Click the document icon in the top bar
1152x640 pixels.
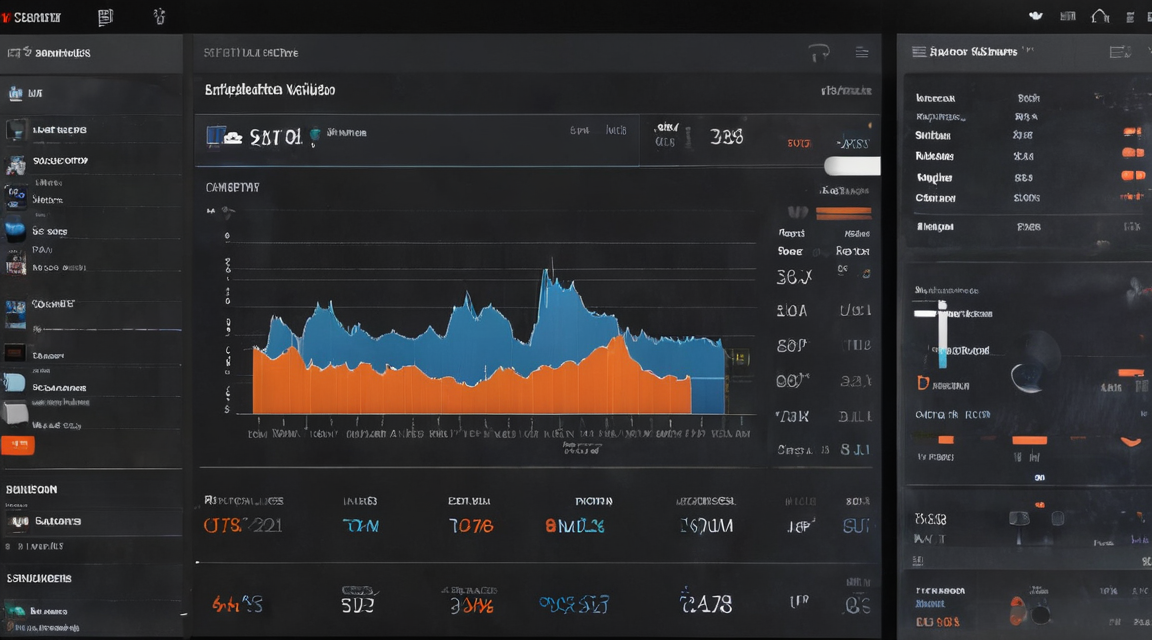[106, 17]
